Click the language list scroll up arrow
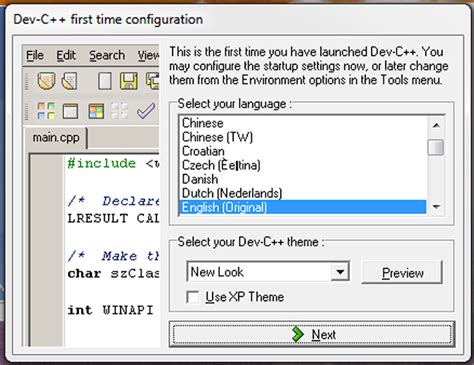The image size is (474, 365). 436,126
